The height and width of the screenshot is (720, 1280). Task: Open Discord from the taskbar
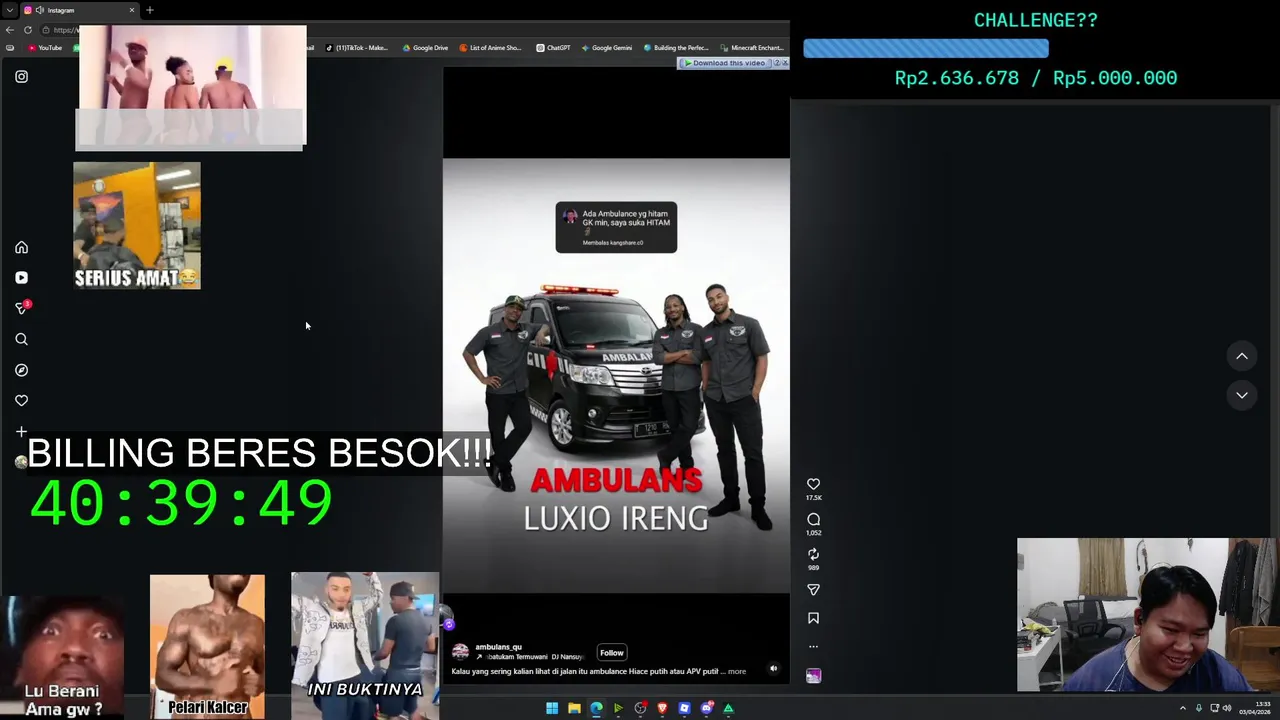pyautogui.click(x=706, y=708)
